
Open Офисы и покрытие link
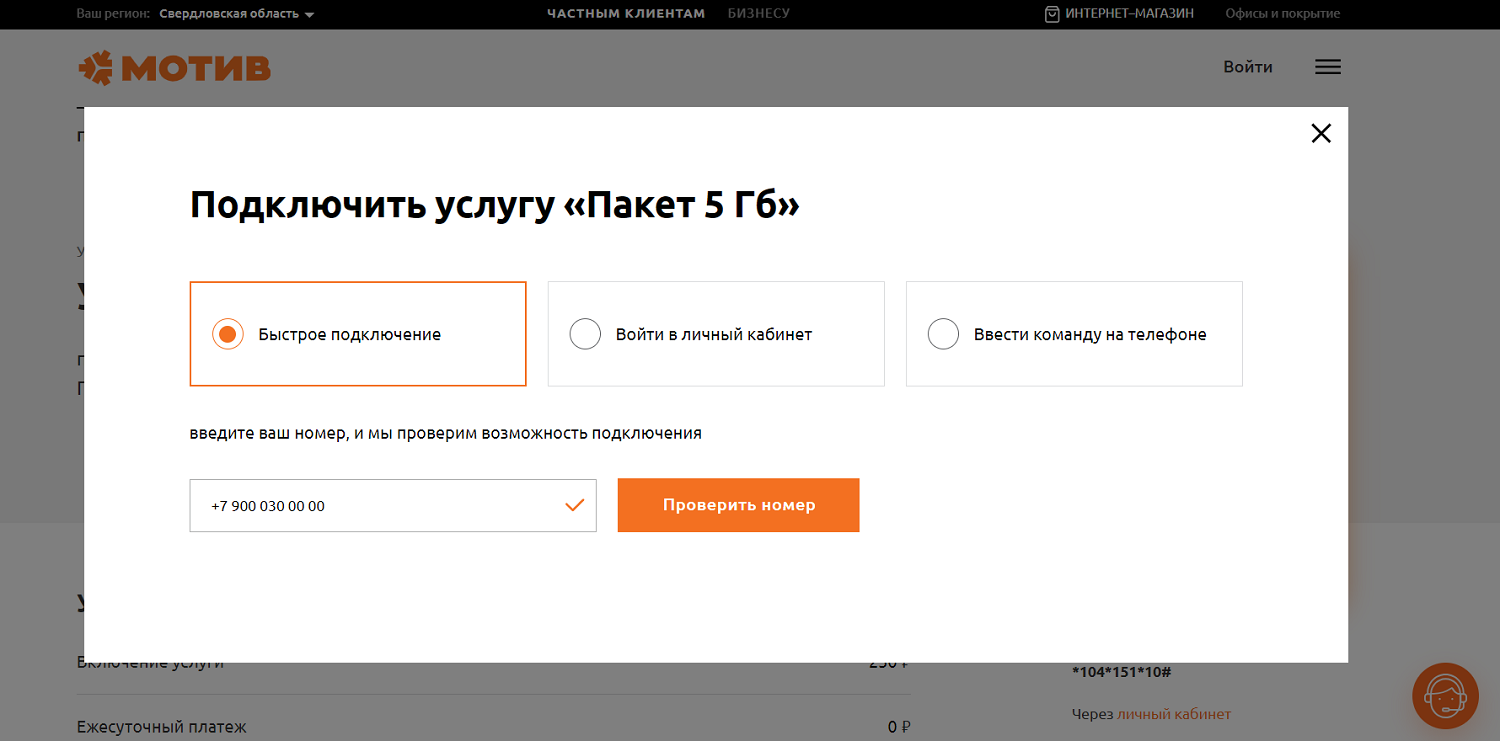[1282, 14]
